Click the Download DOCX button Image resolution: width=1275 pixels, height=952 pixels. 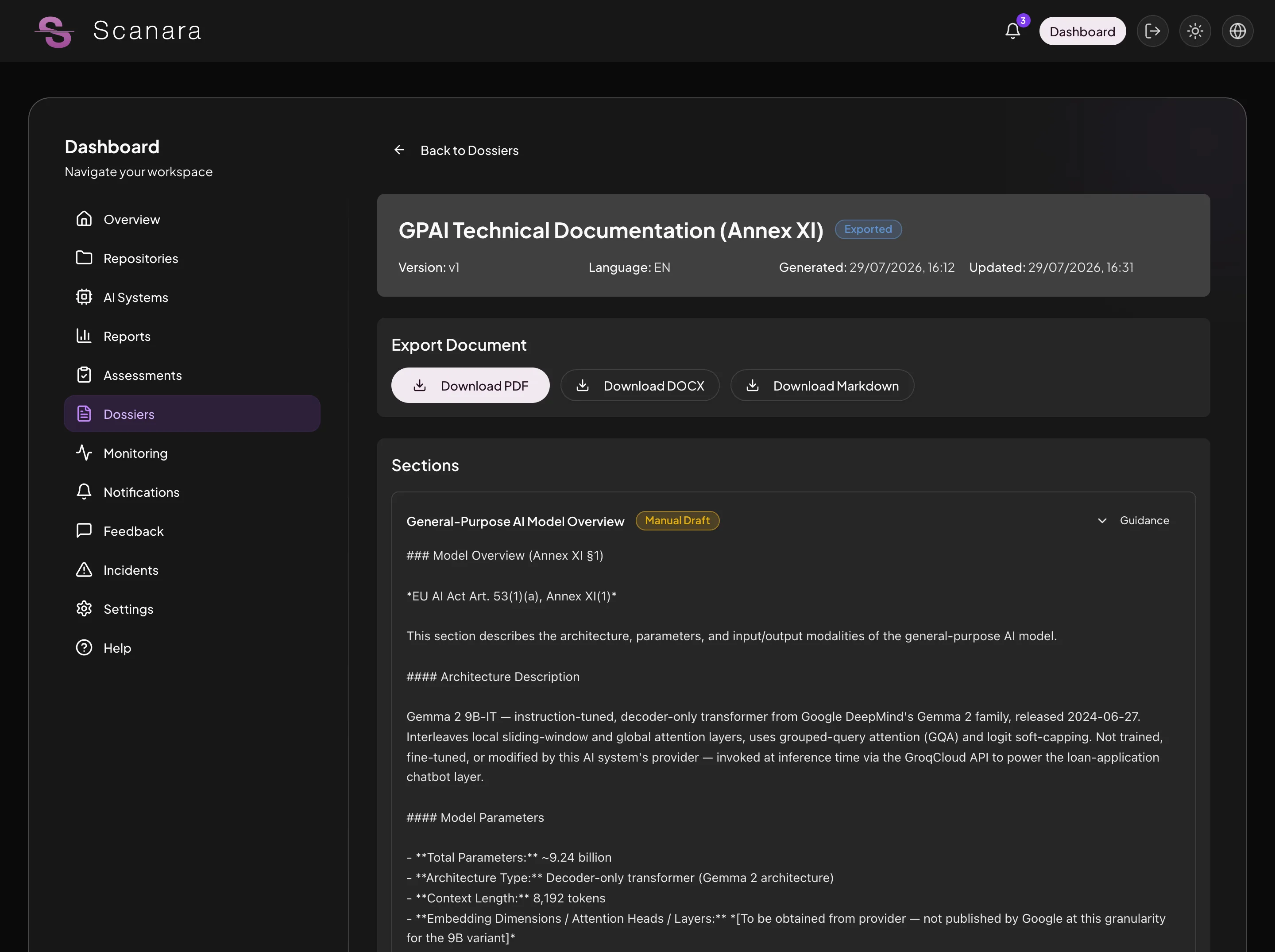pos(640,386)
